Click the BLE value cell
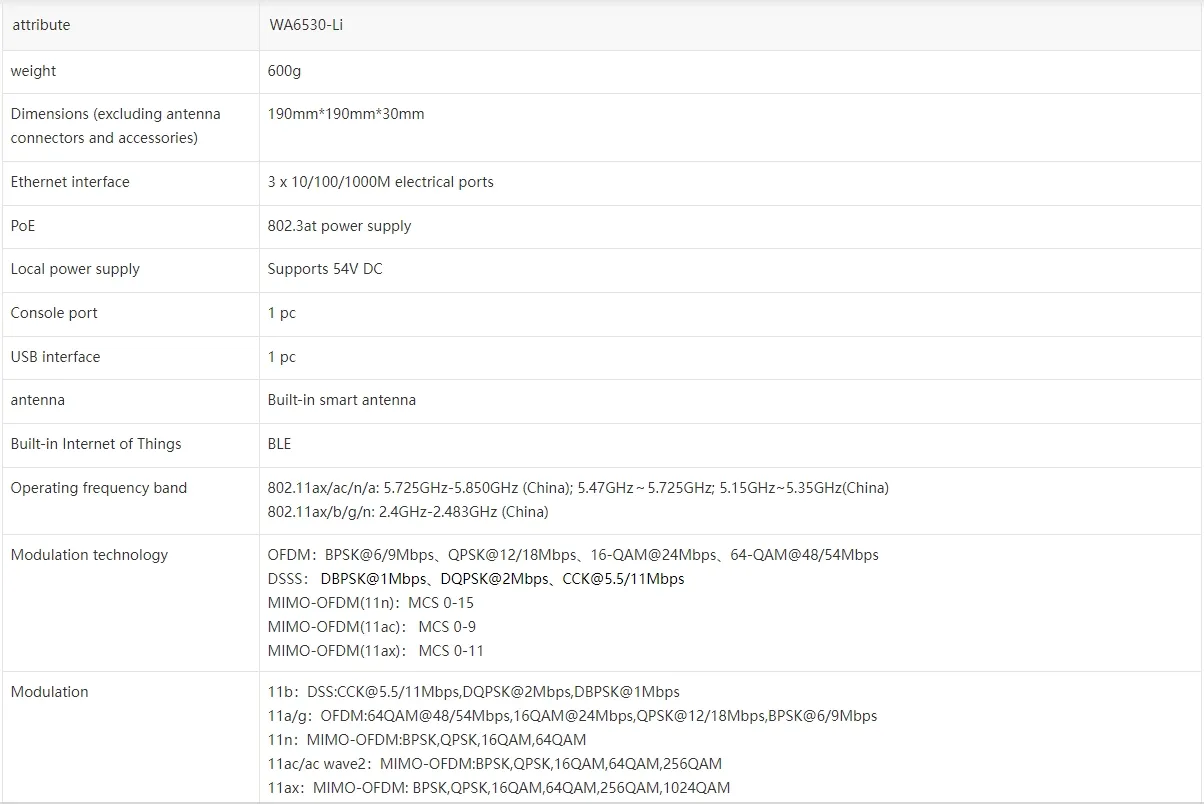Image resolution: width=1204 pixels, height=804 pixels. pos(280,444)
